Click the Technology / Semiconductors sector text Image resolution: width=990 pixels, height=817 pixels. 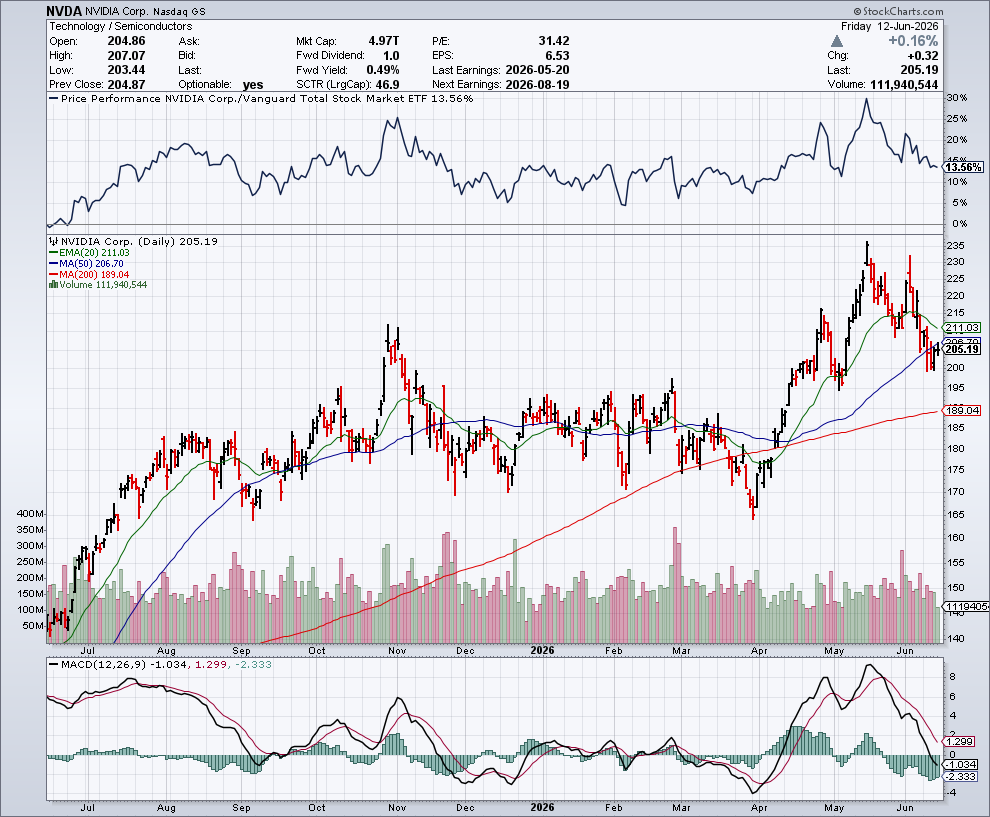[121, 27]
